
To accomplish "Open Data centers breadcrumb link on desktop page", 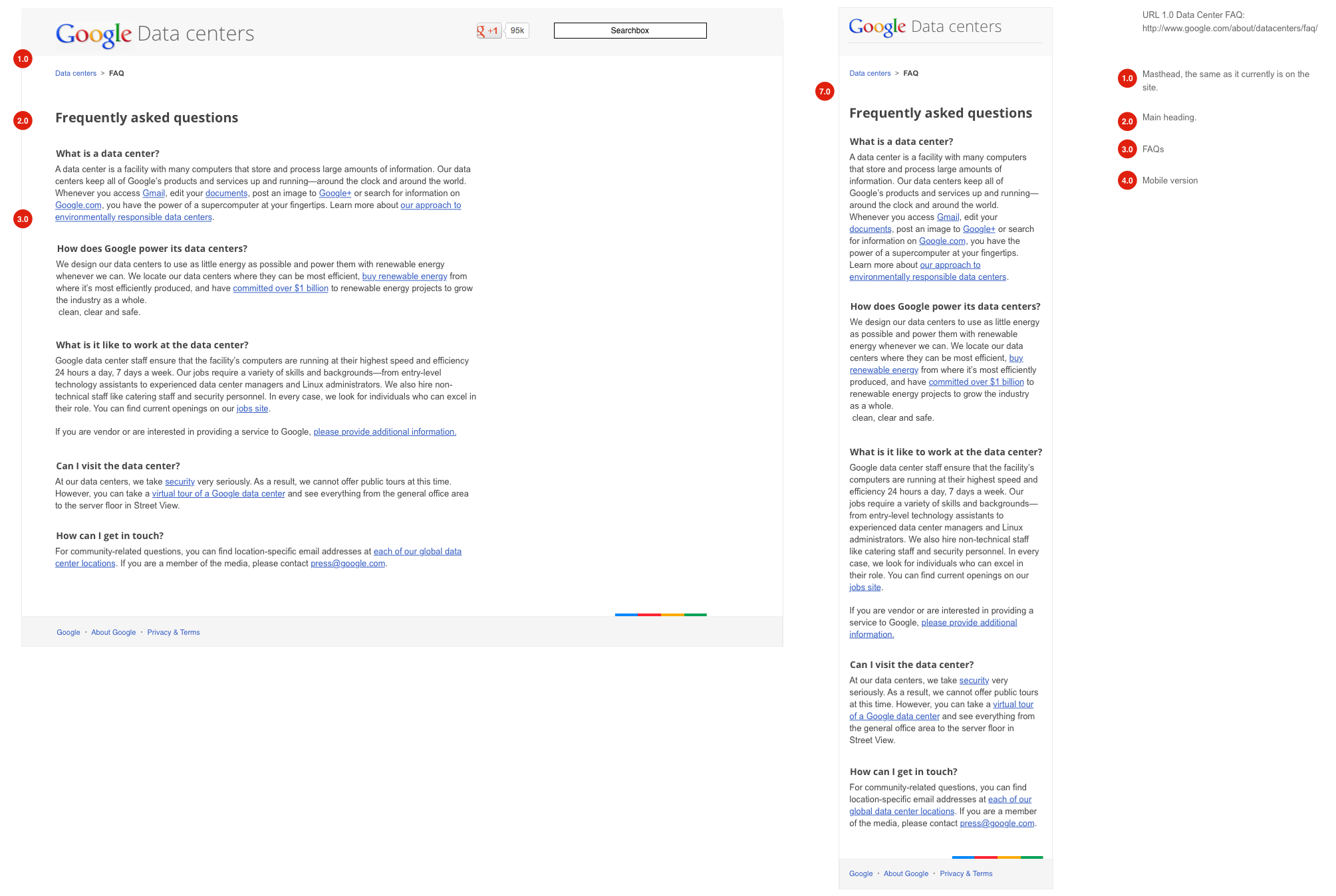I will click(x=76, y=74).
